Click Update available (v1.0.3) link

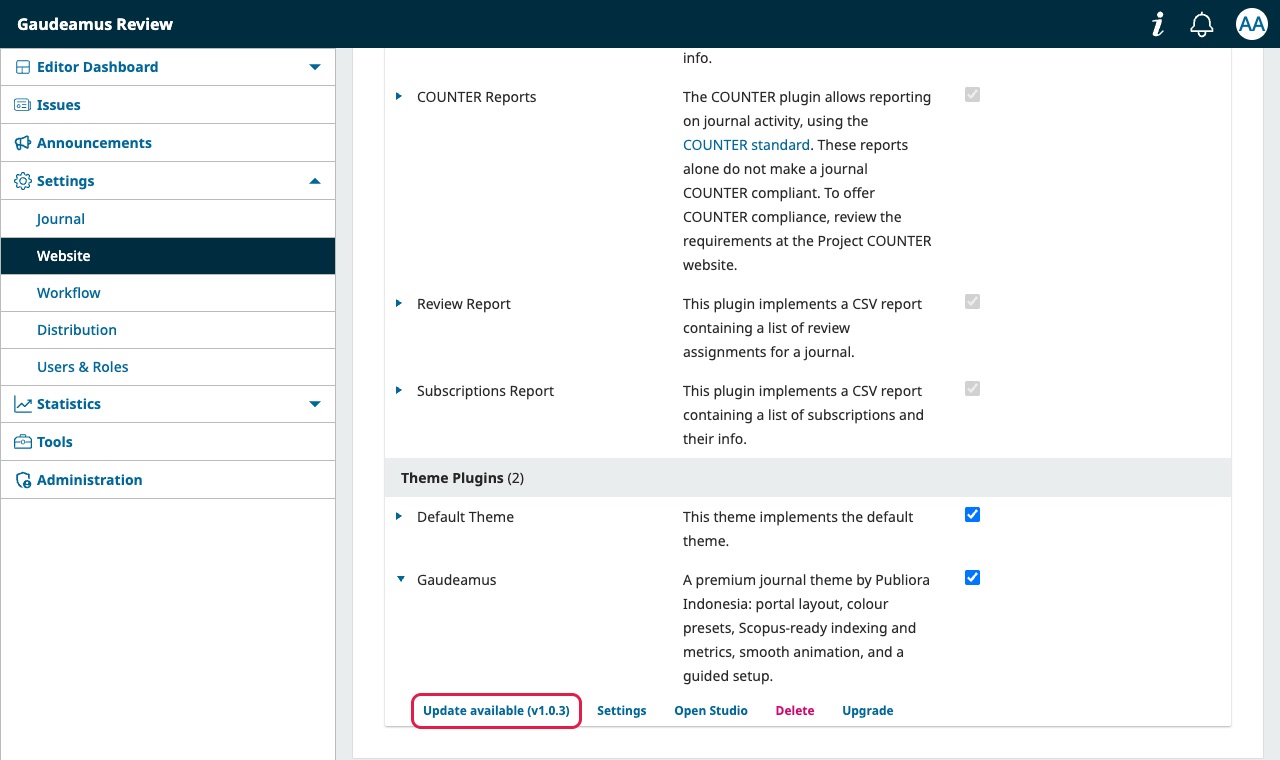pos(496,711)
